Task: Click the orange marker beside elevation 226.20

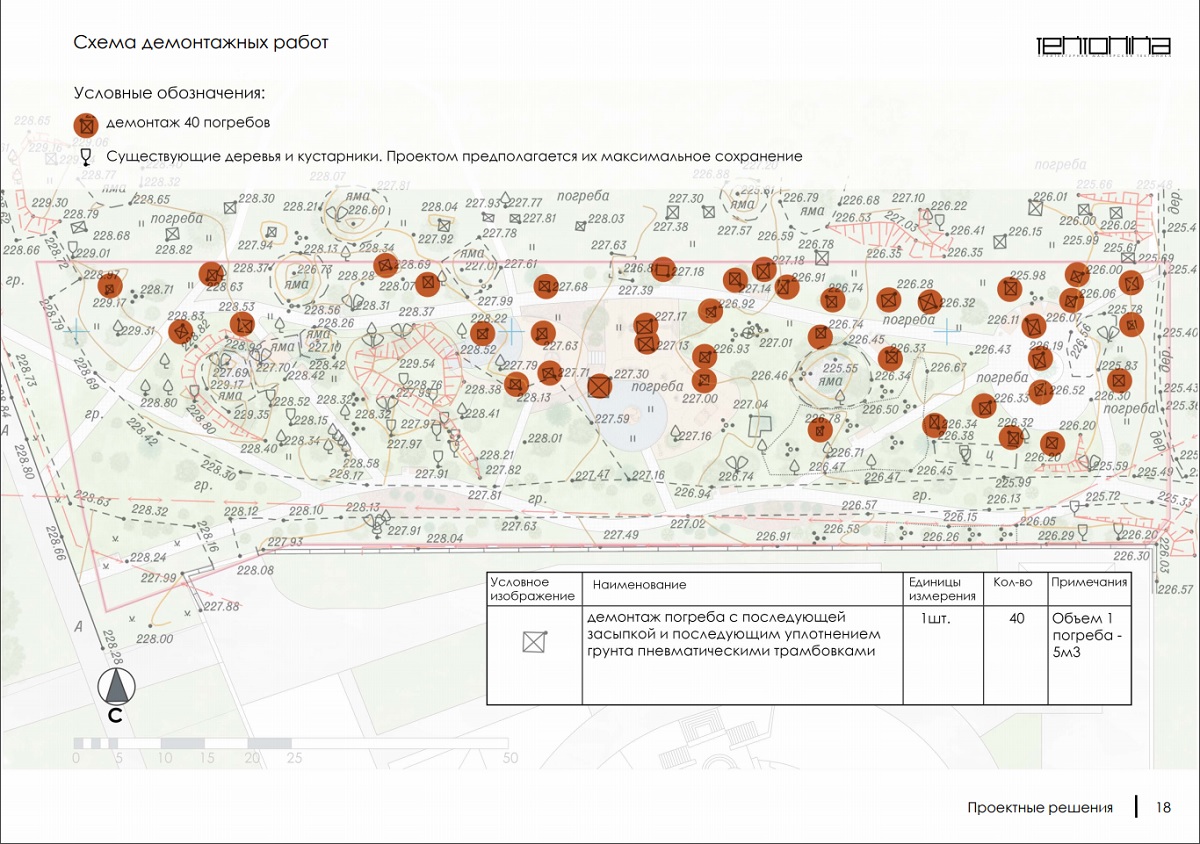Action: click(x=1051, y=443)
